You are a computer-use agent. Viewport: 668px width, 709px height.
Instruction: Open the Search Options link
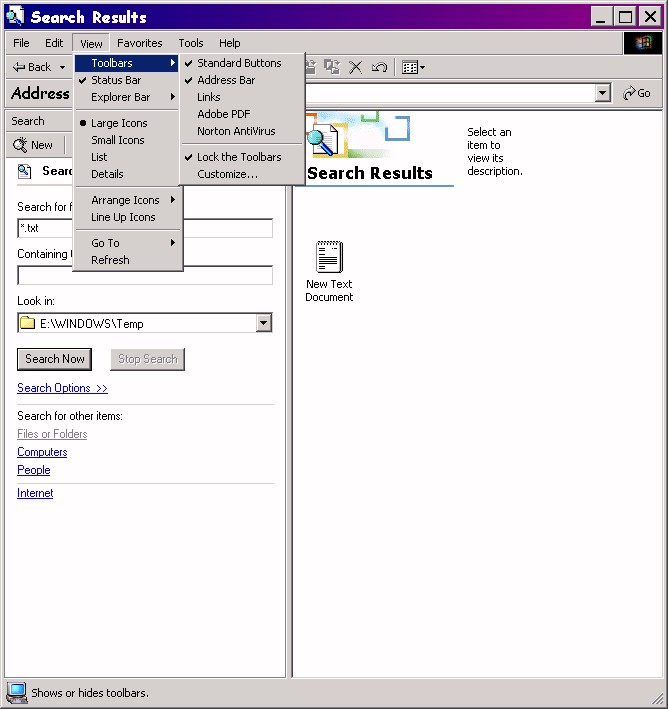click(x=62, y=388)
